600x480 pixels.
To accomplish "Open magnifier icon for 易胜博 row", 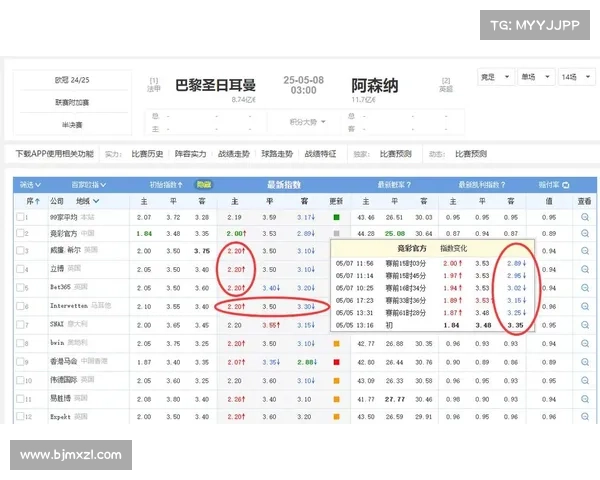I will click(585, 399).
